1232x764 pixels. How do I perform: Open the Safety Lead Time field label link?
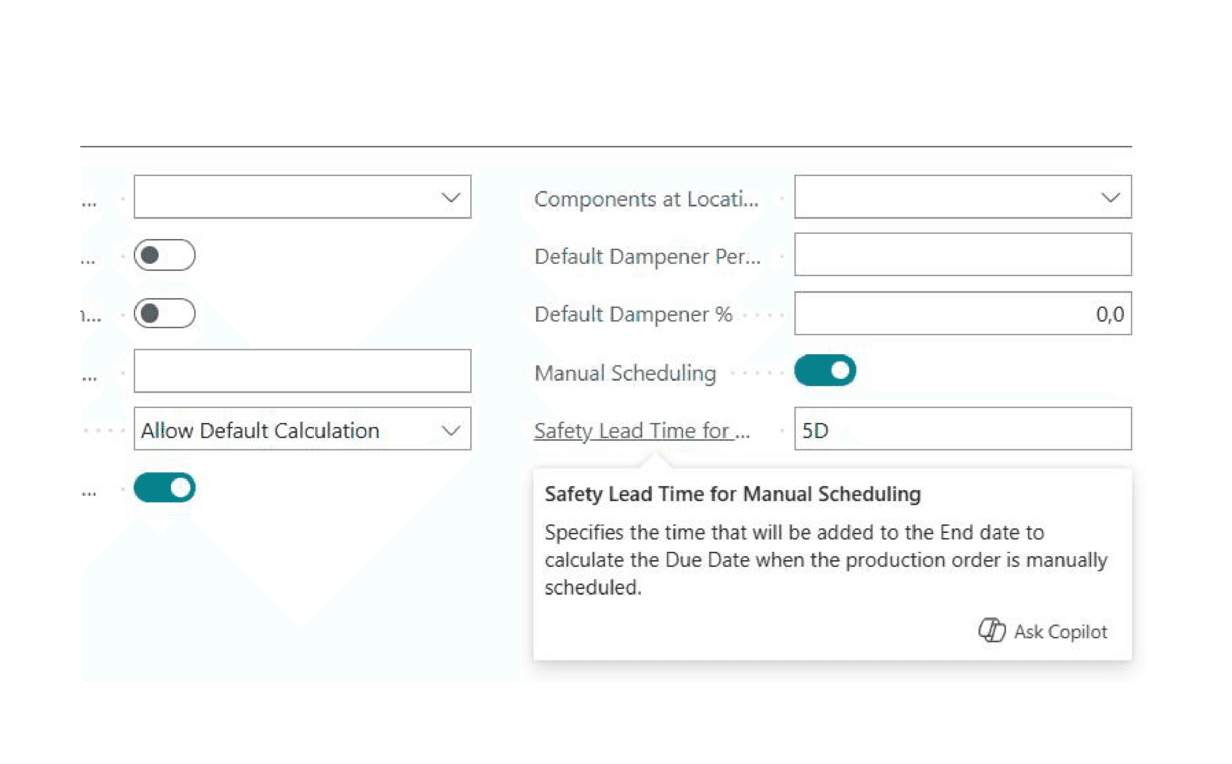click(x=641, y=431)
